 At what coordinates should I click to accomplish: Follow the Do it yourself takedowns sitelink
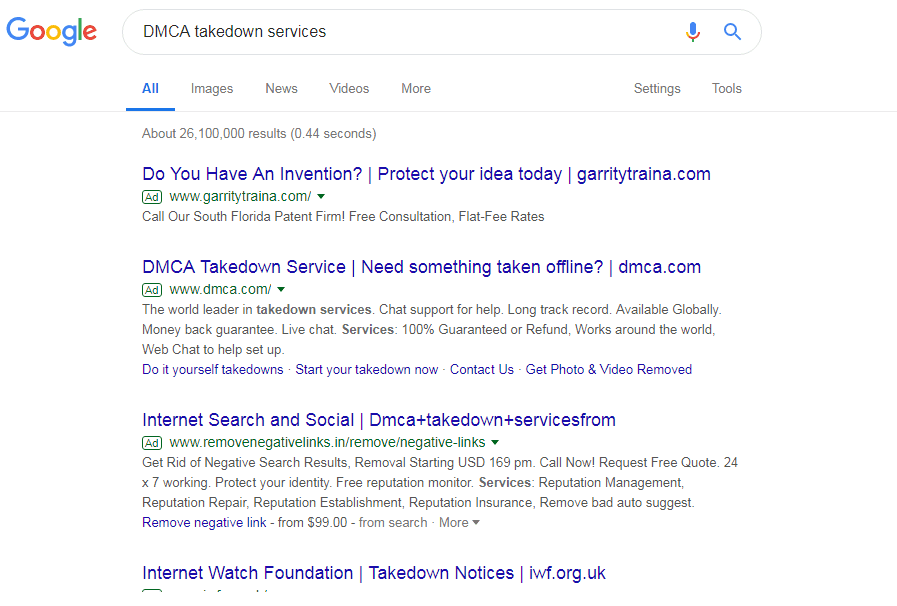pos(212,369)
